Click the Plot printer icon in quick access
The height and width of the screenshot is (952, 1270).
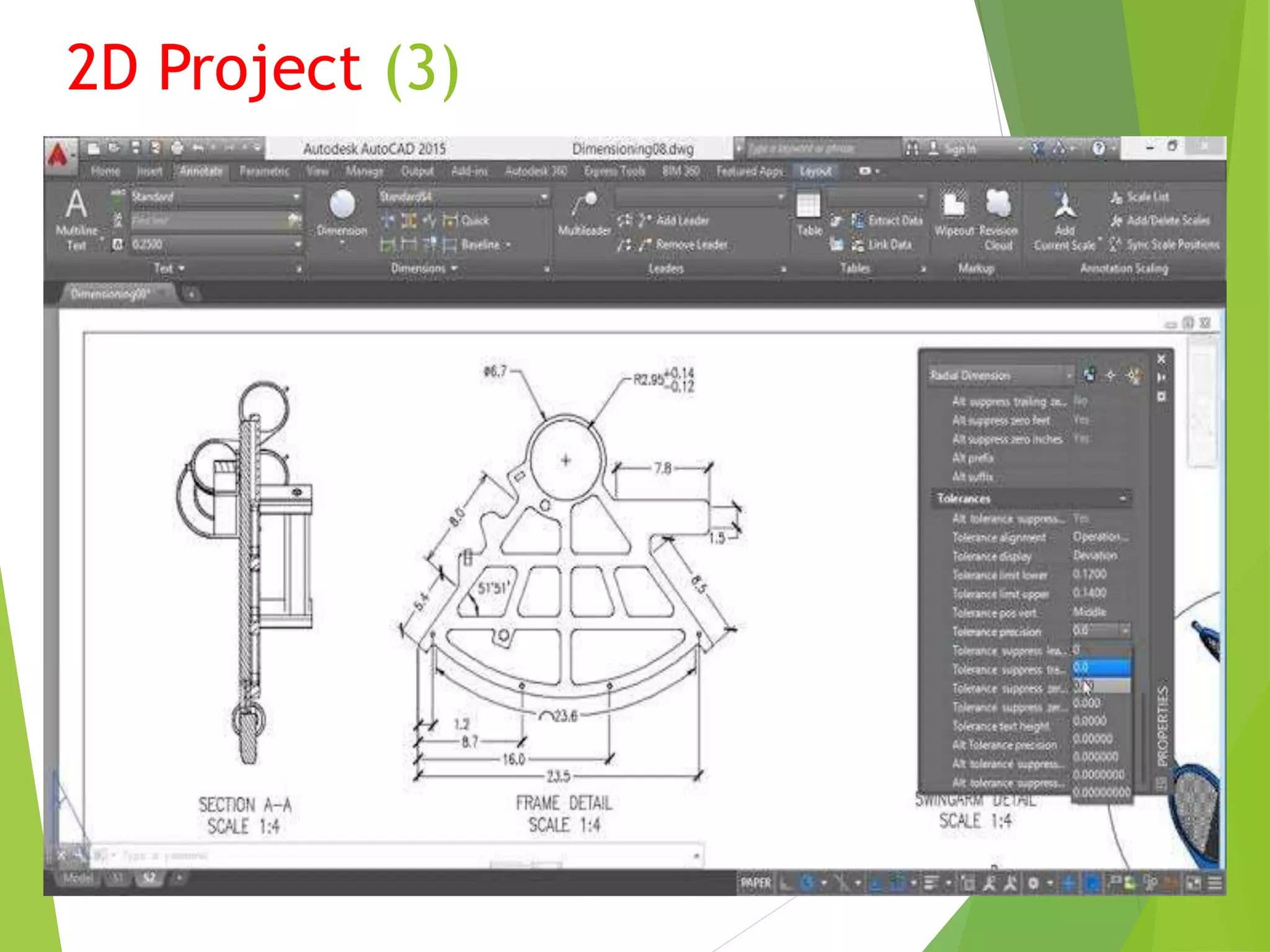(x=177, y=148)
